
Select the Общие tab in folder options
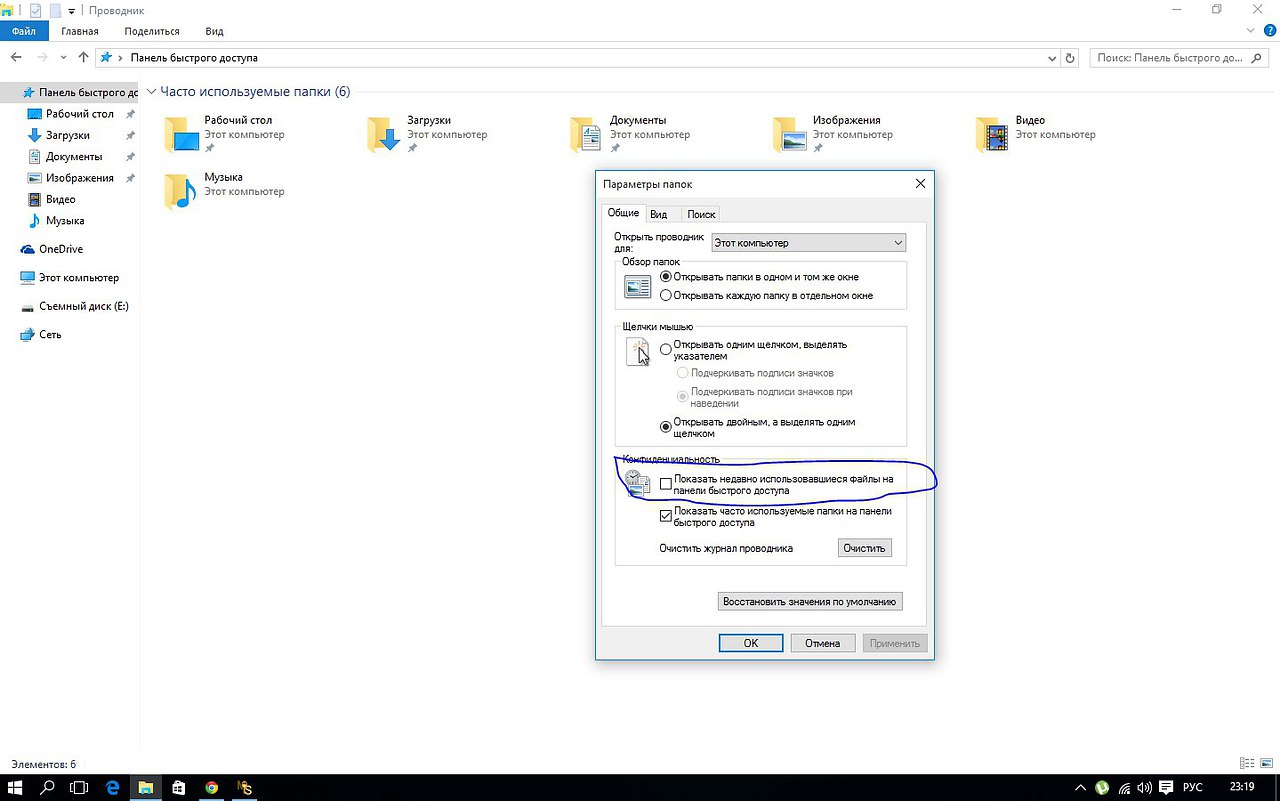(x=623, y=213)
